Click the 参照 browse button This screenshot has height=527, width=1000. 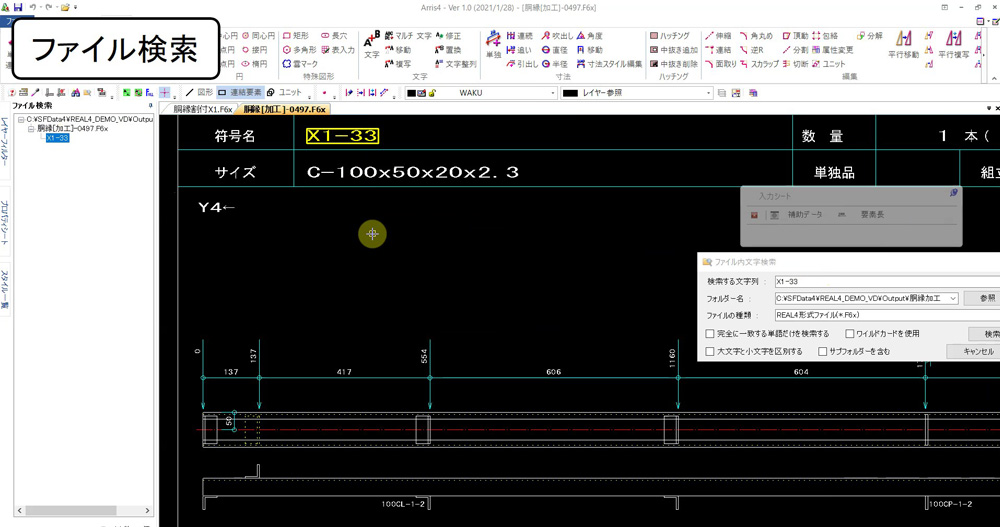pos(985,298)
